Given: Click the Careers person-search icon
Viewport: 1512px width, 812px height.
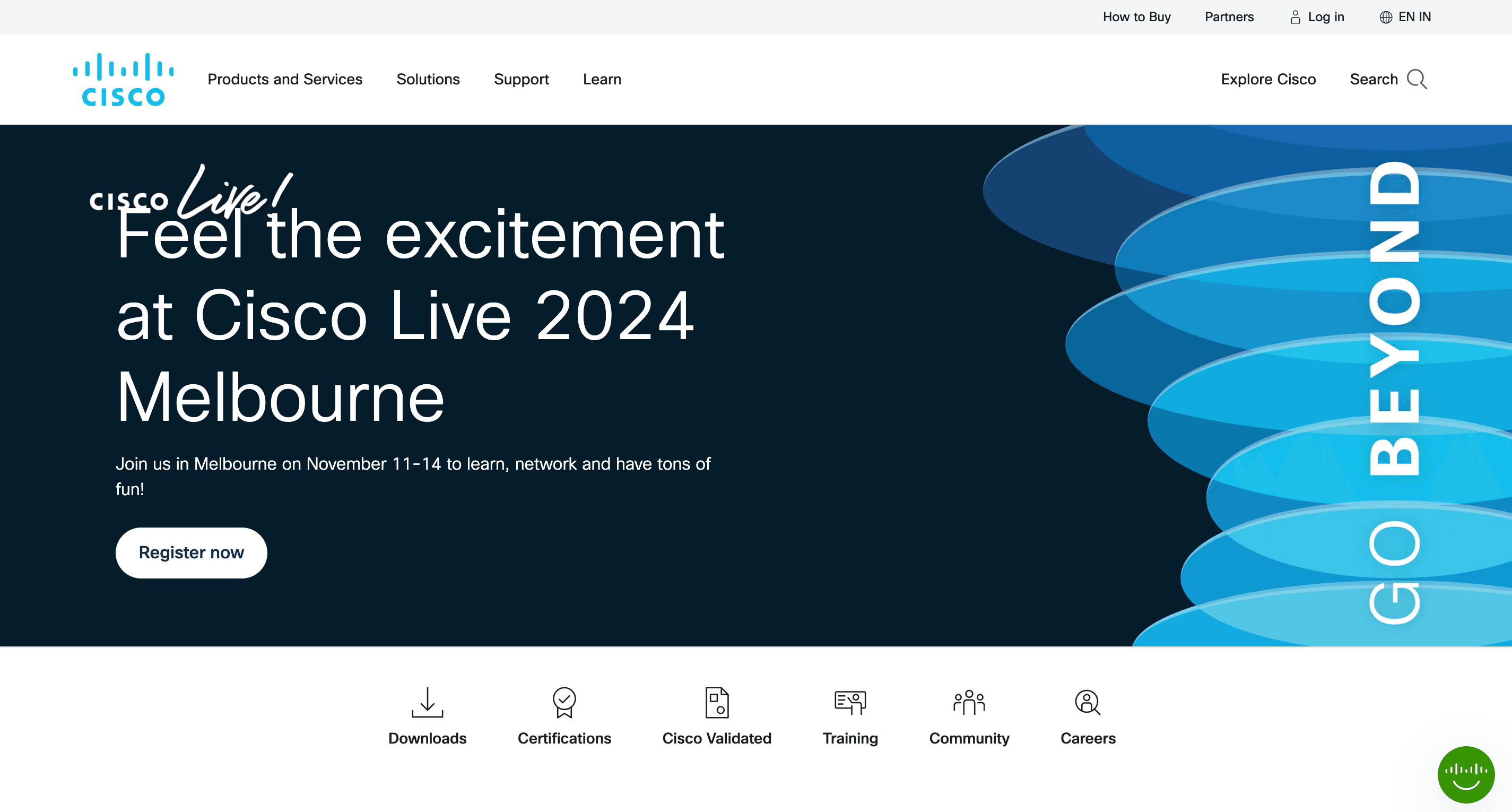Looking at the screenshot, I should (1087, 702).
